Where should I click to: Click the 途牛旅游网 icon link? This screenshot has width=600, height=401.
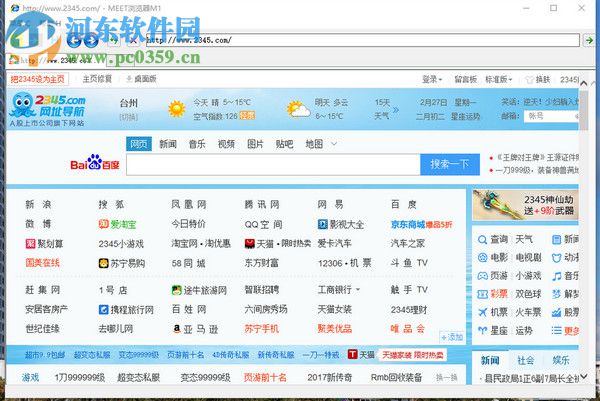[176, 290]
